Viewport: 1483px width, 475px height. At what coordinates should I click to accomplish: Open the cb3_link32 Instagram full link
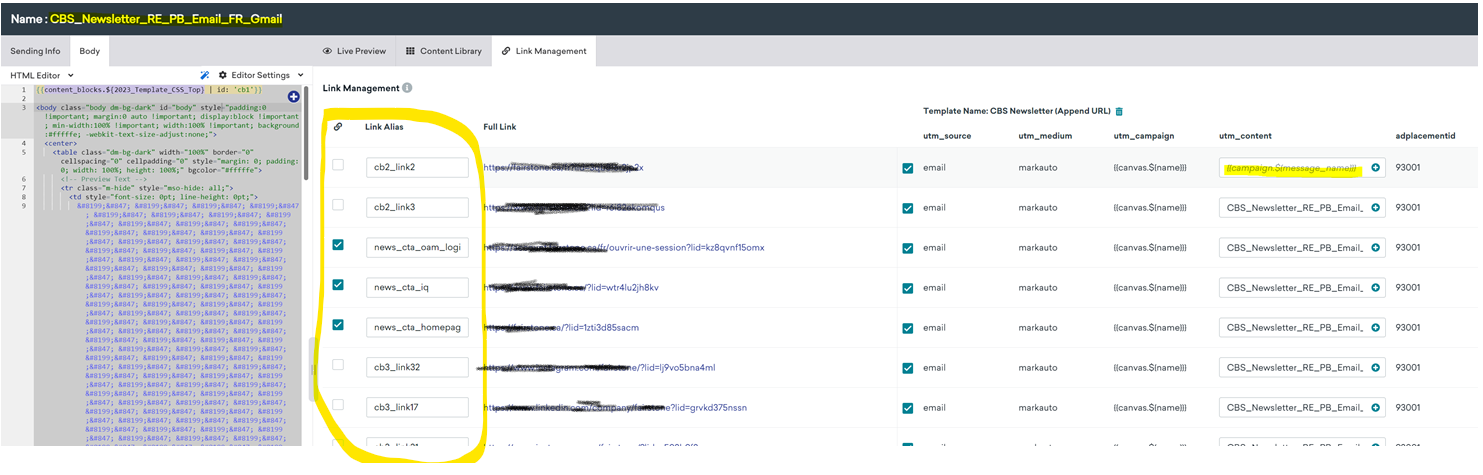598,368
